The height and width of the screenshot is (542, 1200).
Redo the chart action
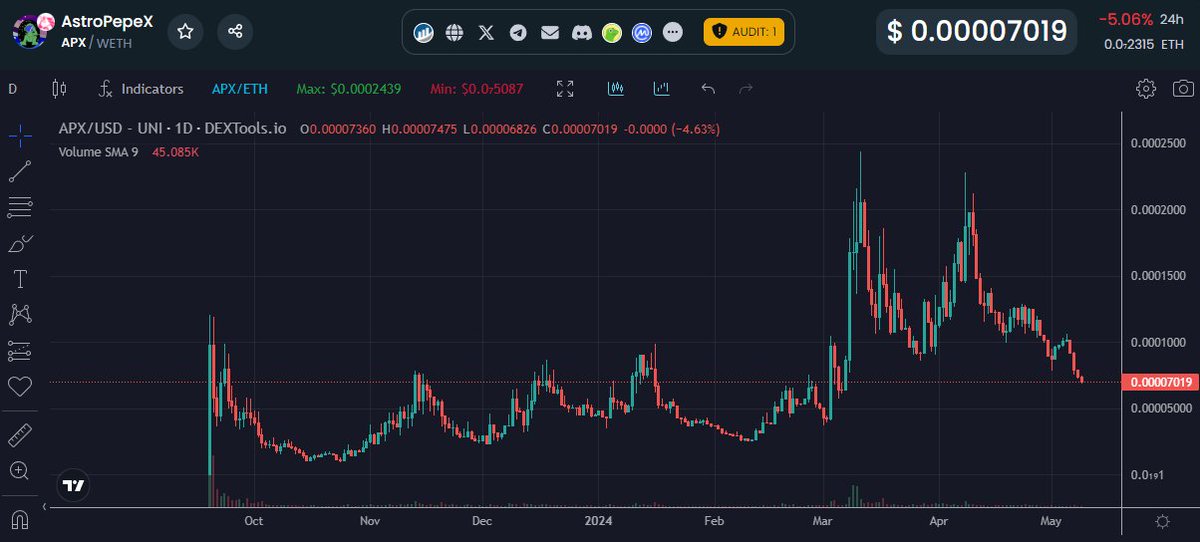745,89
